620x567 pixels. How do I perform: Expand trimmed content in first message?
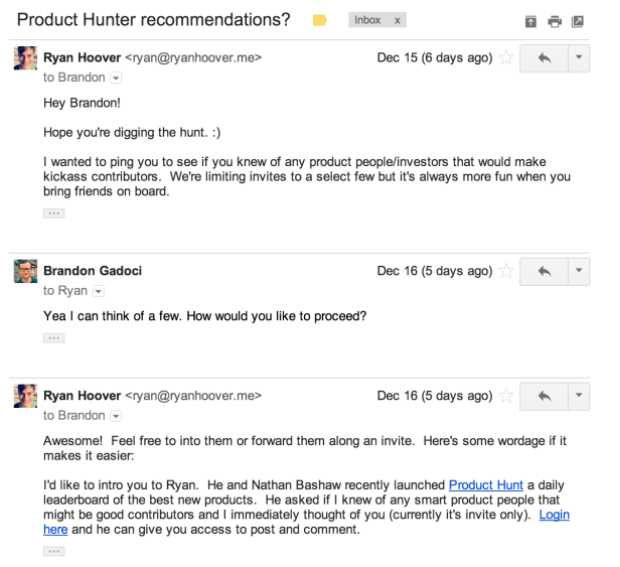pyautogui.click(x=54, y=214)
